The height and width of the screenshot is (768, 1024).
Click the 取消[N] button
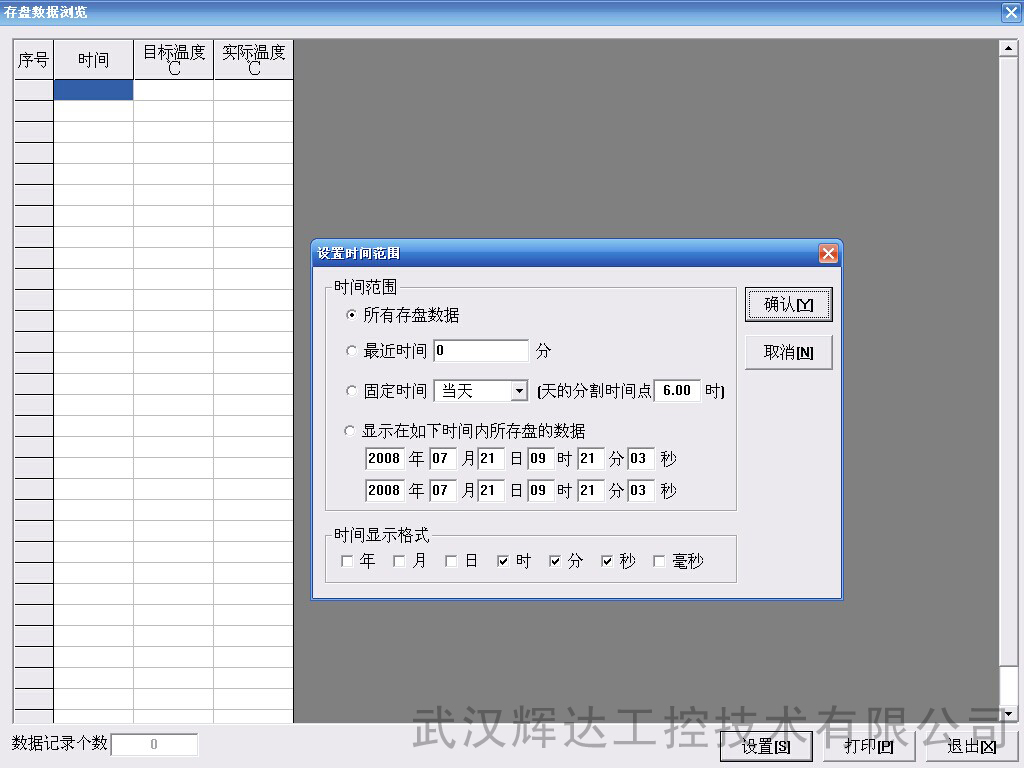(788, 352)
